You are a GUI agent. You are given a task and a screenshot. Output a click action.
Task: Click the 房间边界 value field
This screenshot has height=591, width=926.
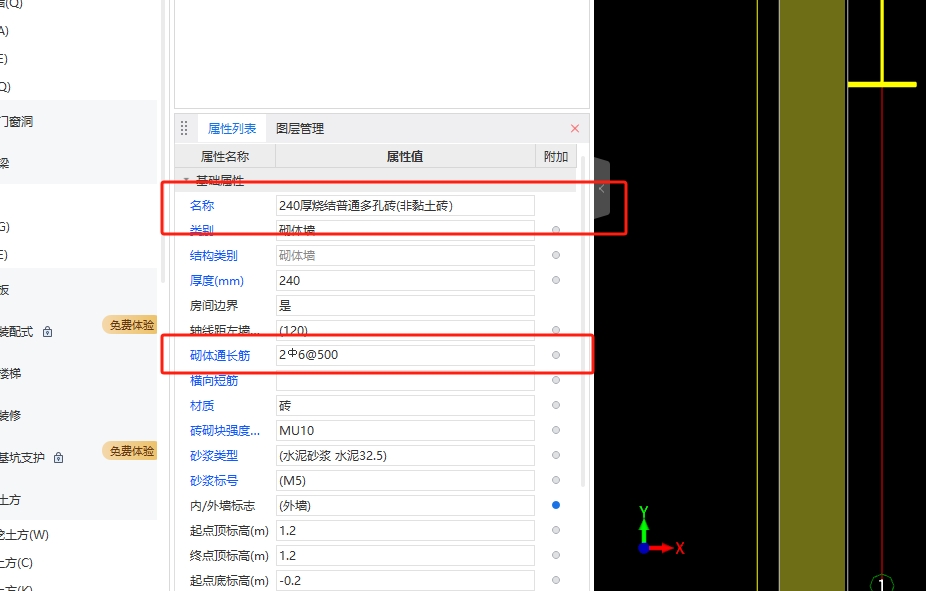point(405,305)
